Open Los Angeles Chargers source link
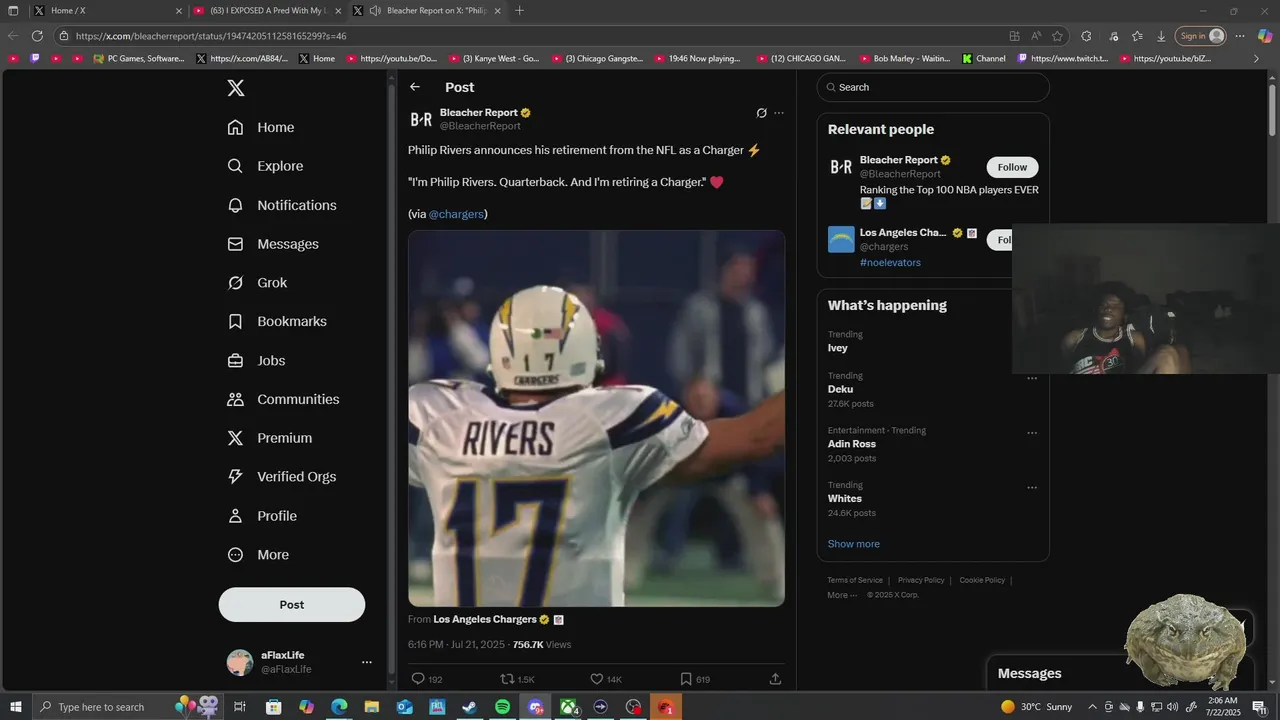 coord(485,619)
